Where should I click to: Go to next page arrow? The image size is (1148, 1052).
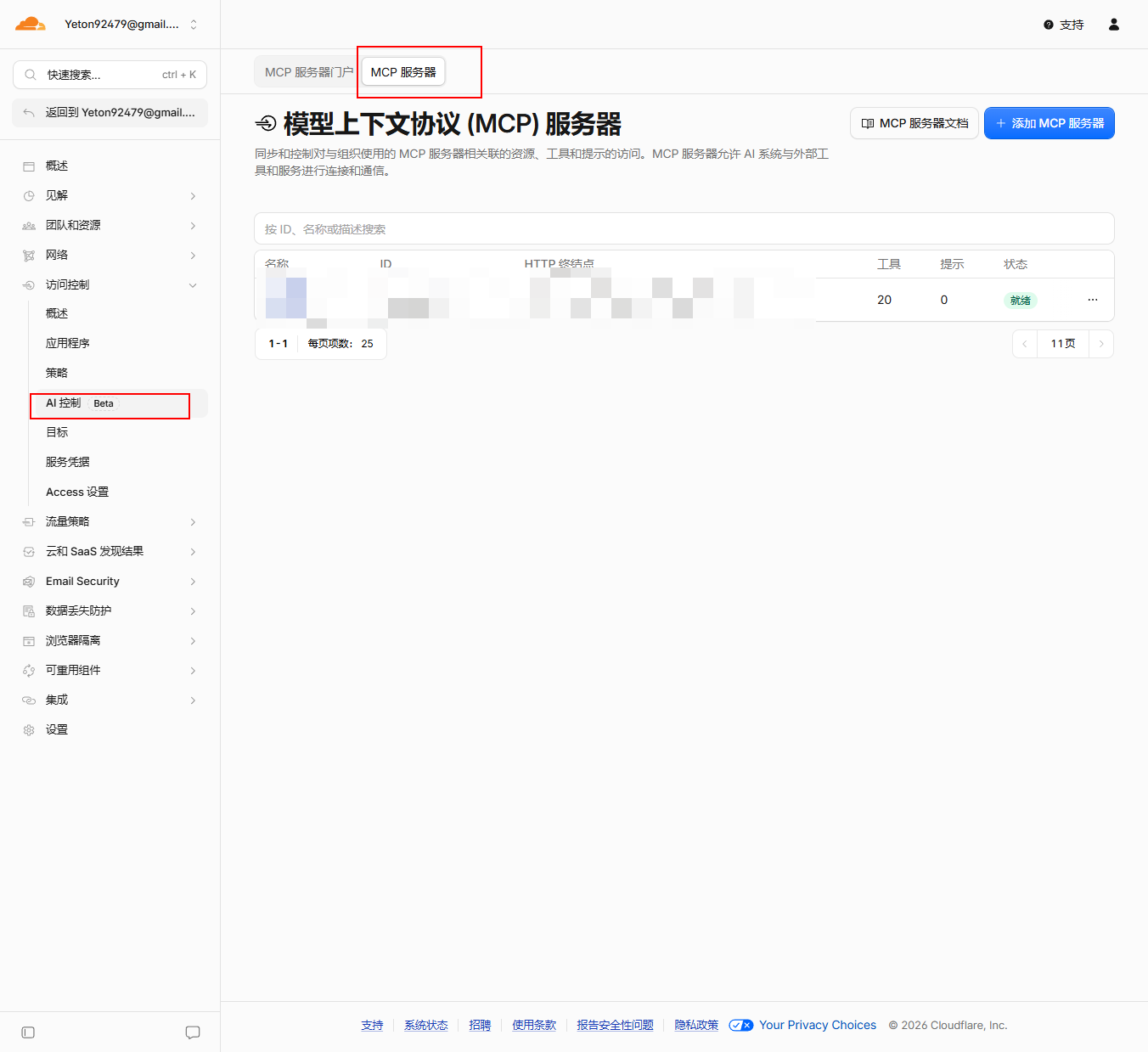click(1101, 344)
